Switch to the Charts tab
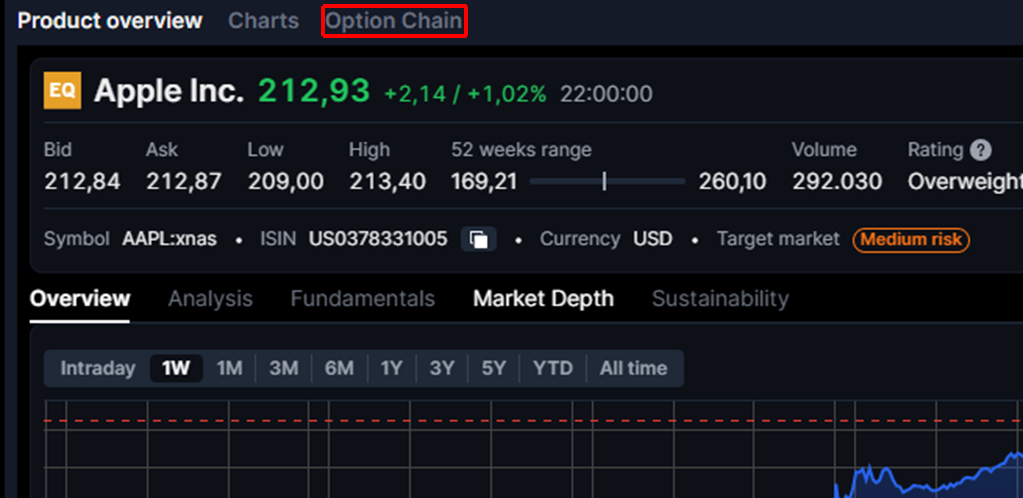The width and height of the screenshot is (1023, 498). click(264, 21)
